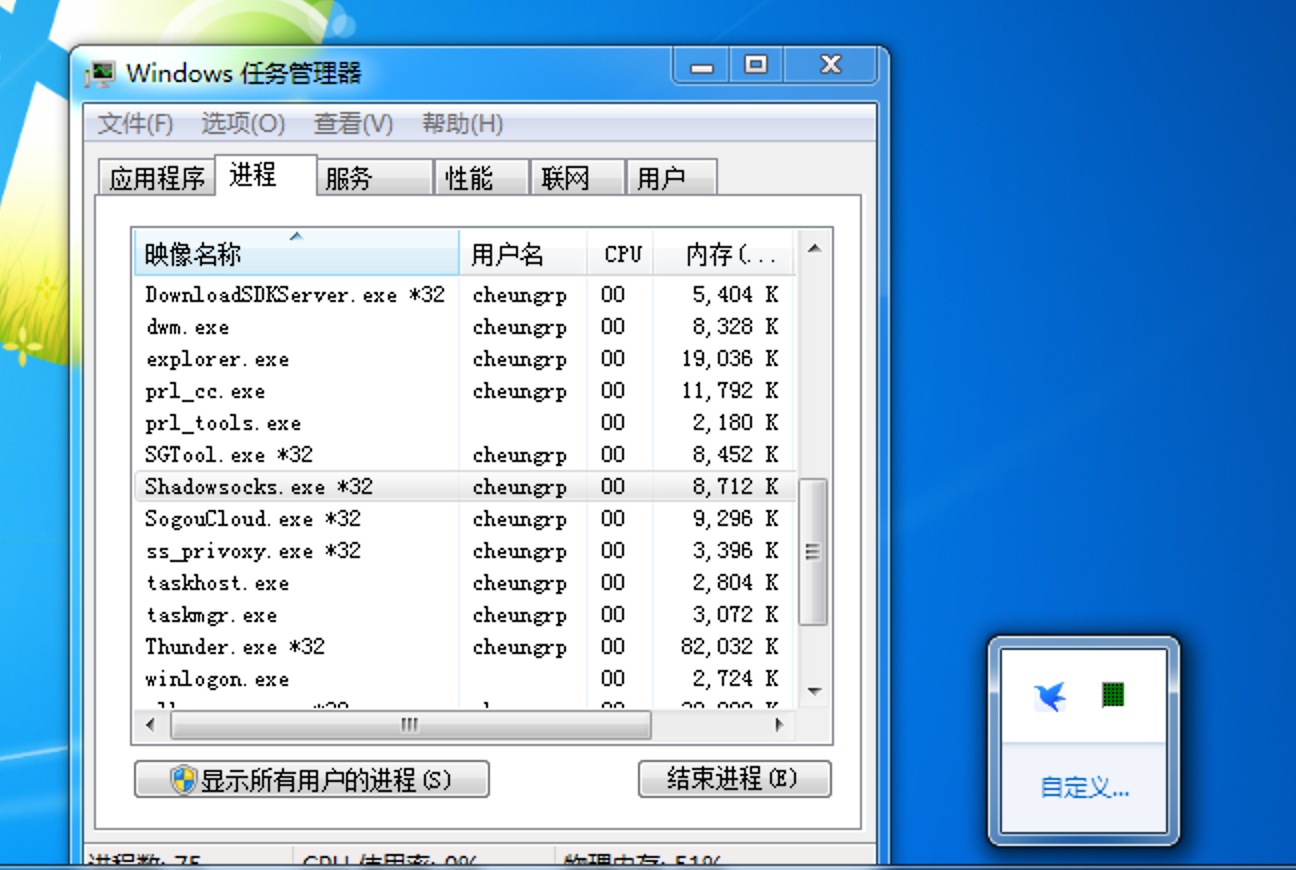Open 自定义... notification area settings
This screenshot has width=1296, height=870.
[x=1083, y=787]
